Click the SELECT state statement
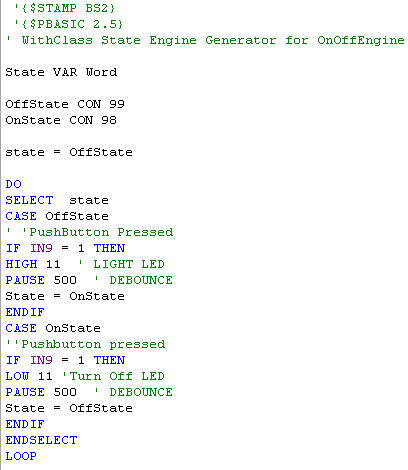This screenshot has width=408, height=470. pyautogui.click(x=57, y=200)
